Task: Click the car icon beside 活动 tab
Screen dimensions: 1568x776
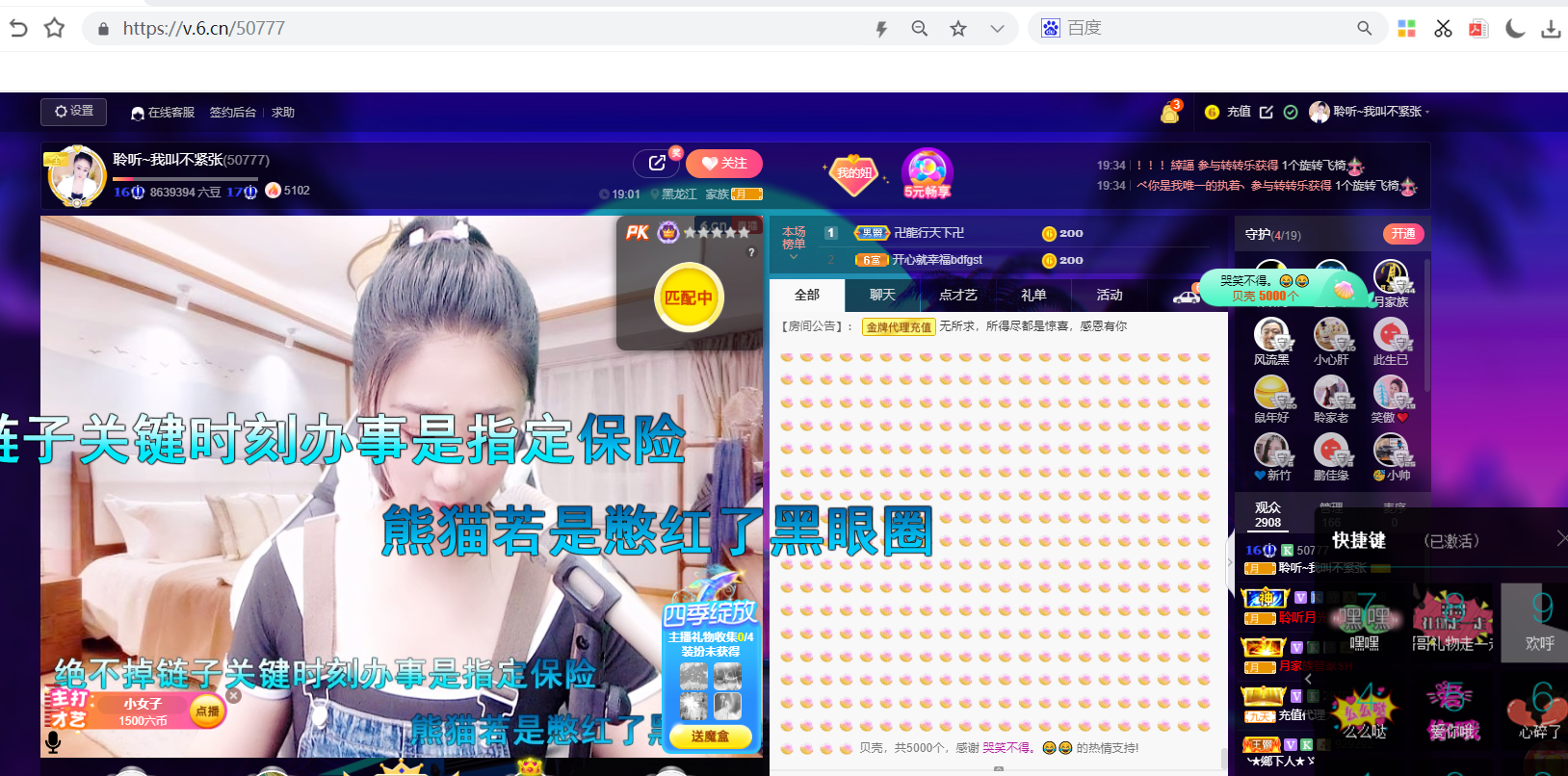Action: tap(1186, 297)
